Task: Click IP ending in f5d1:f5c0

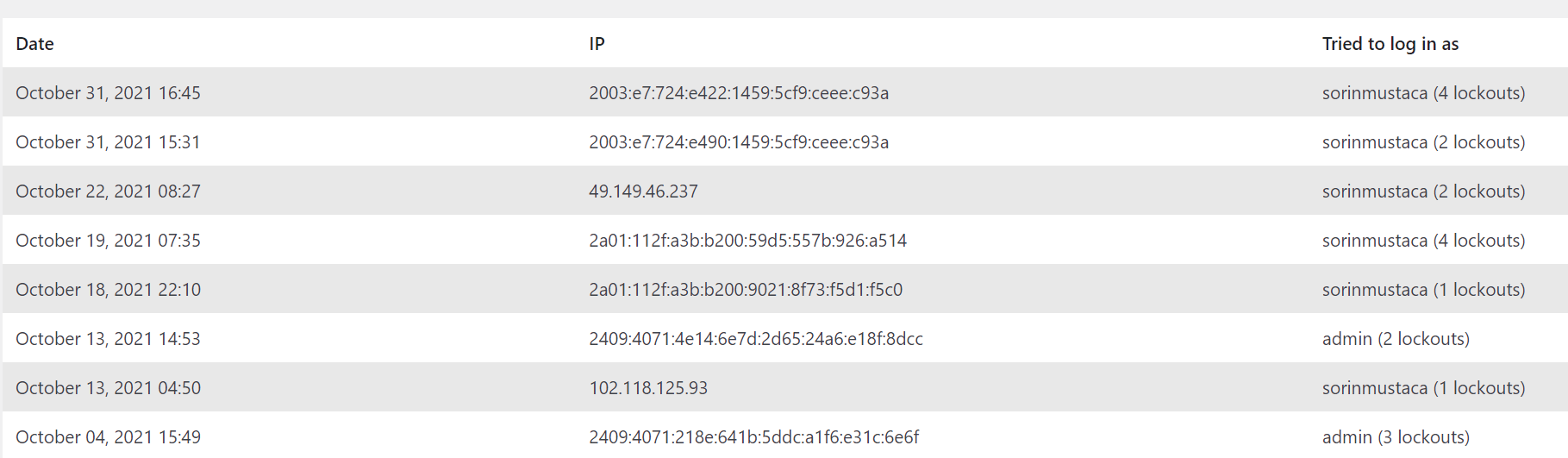Action: click(x=746, y=290)
